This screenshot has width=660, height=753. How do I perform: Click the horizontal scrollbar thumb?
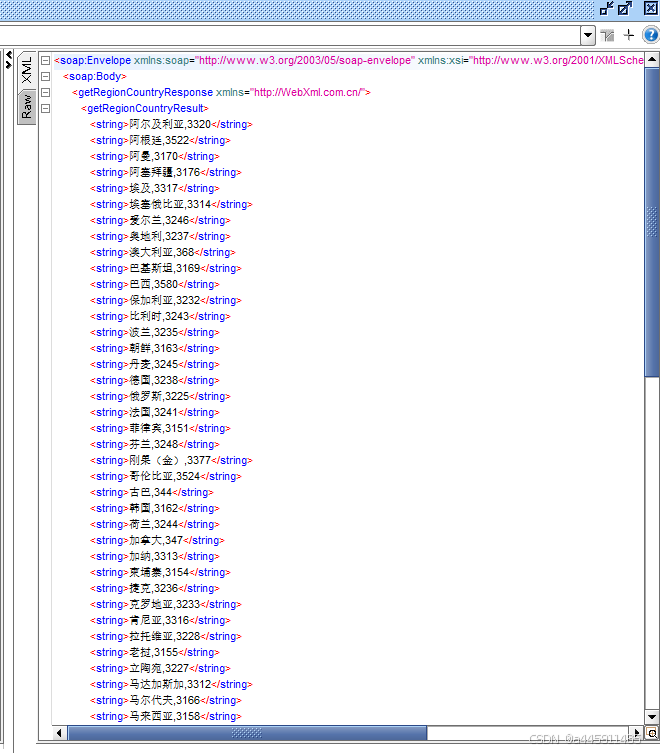pyautogui.click(x=247, y=733)
